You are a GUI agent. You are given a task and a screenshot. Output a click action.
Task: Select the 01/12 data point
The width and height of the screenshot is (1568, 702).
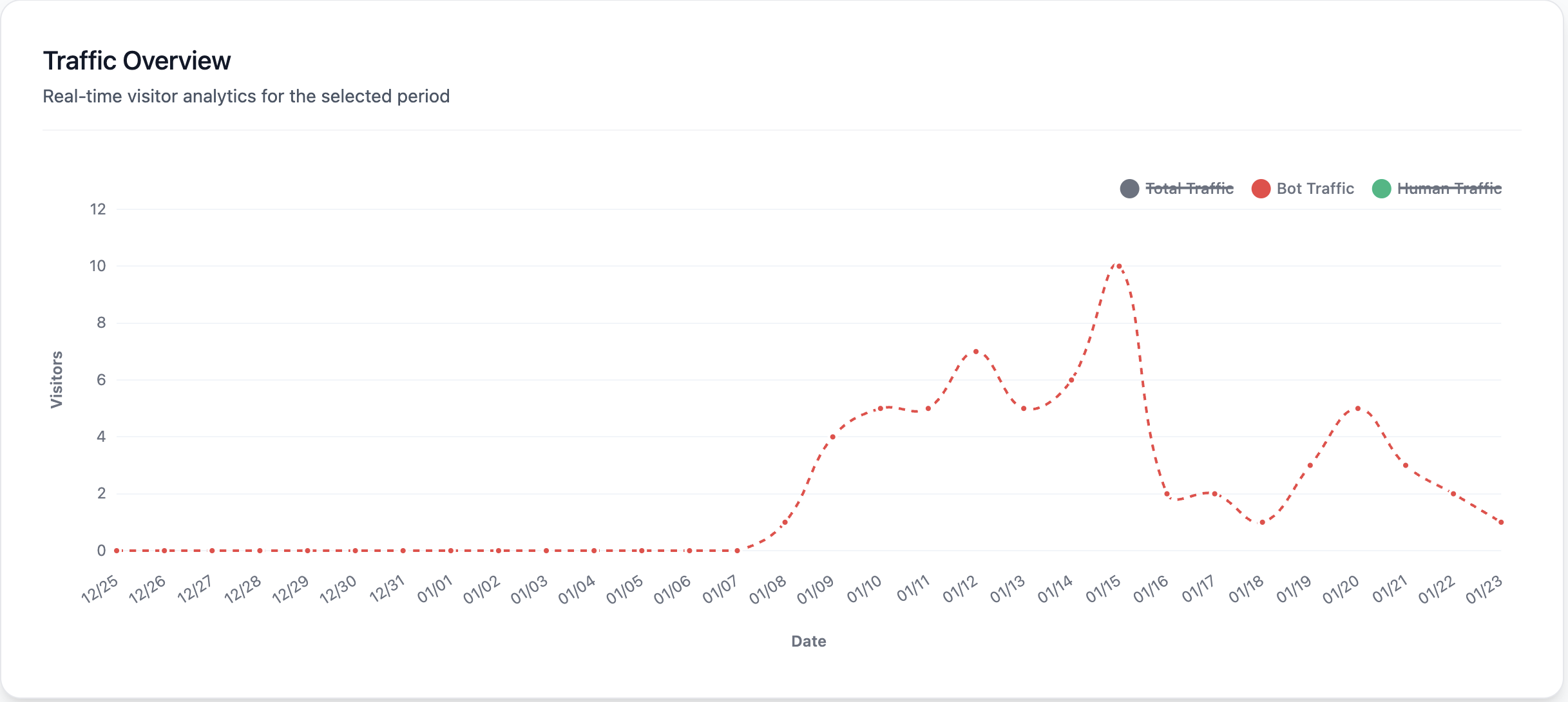[x=976, y=352]
